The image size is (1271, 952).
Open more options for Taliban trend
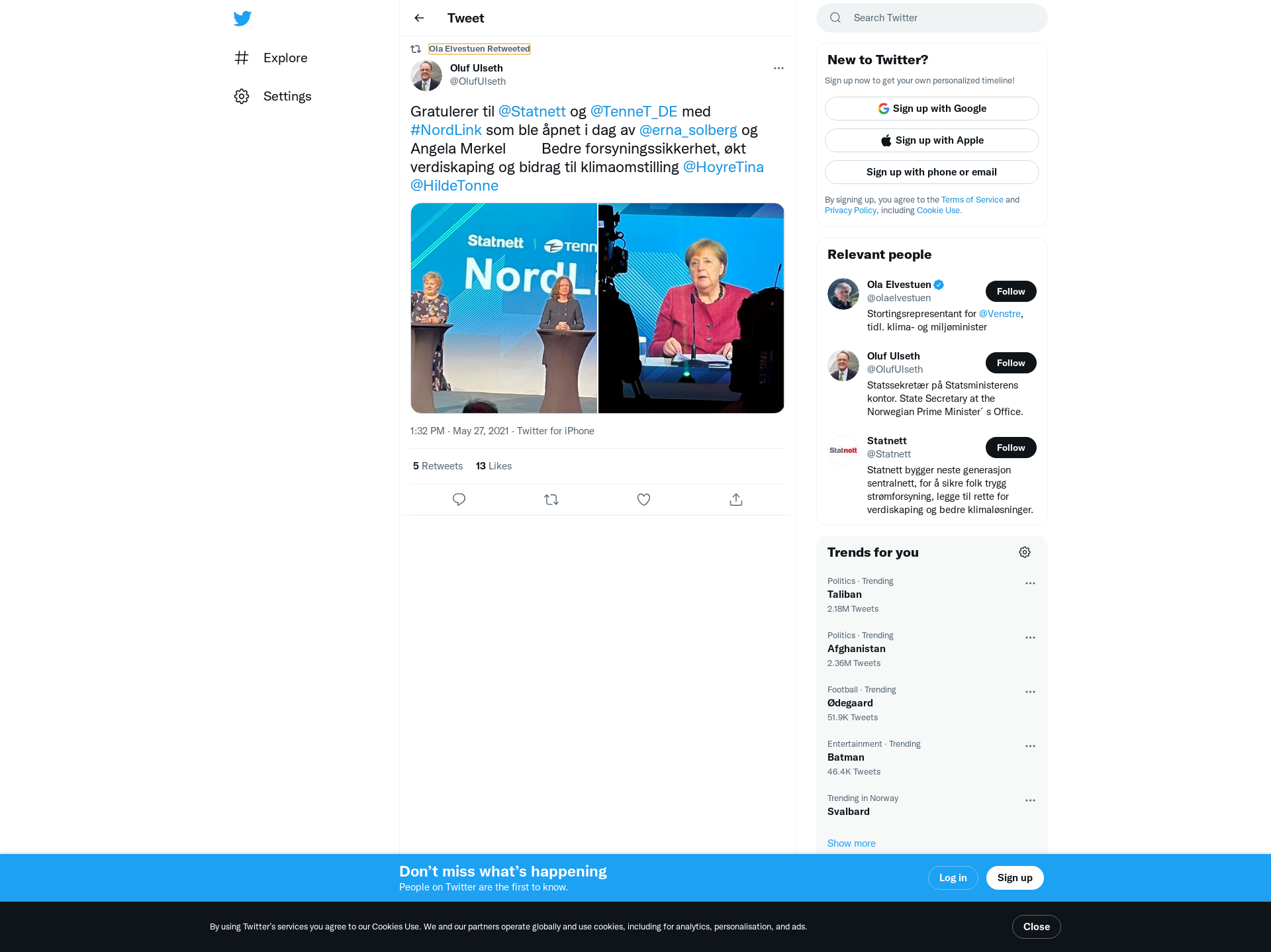[1030, 583]
